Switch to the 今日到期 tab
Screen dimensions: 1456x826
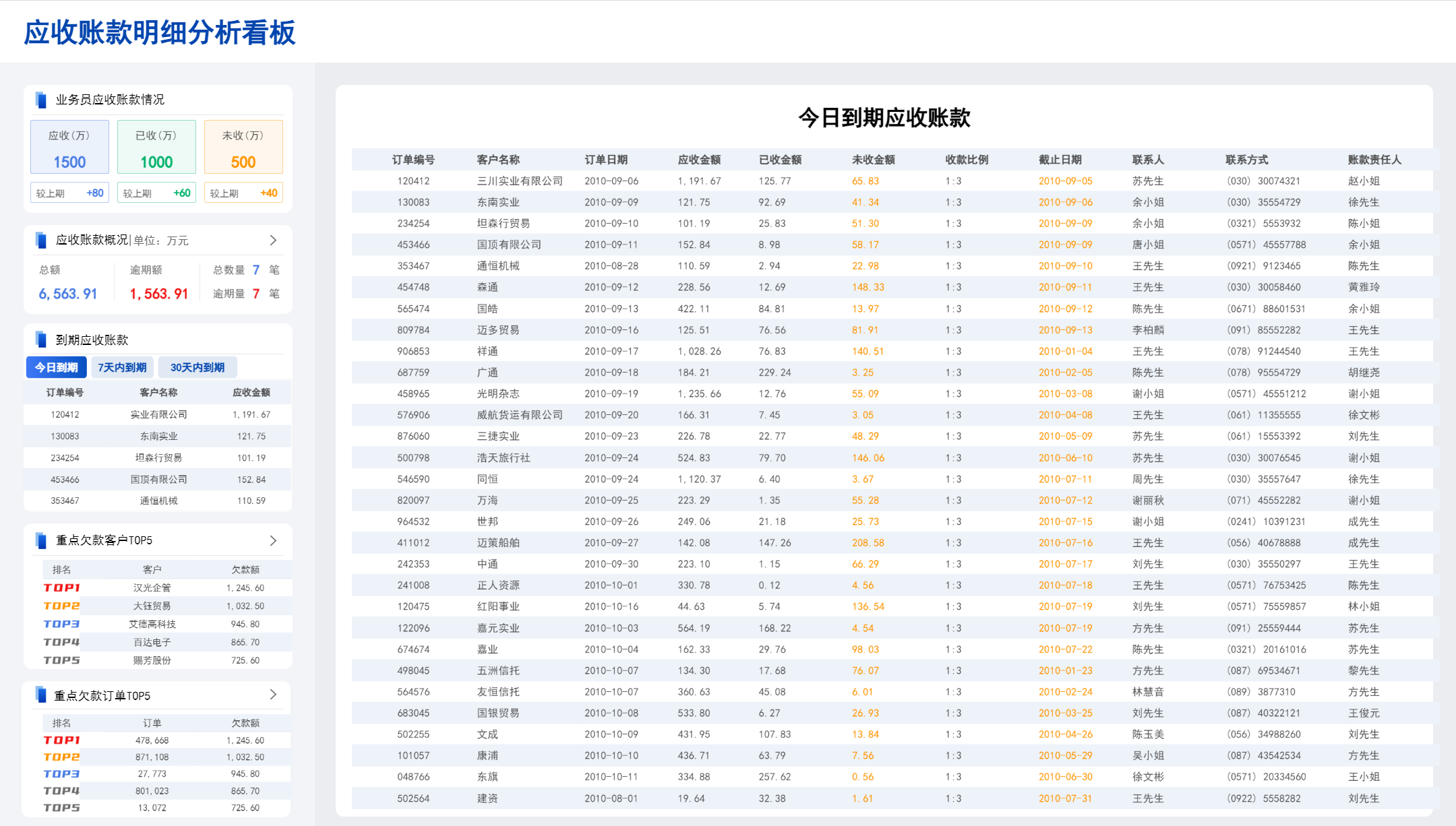coord(57,367)
